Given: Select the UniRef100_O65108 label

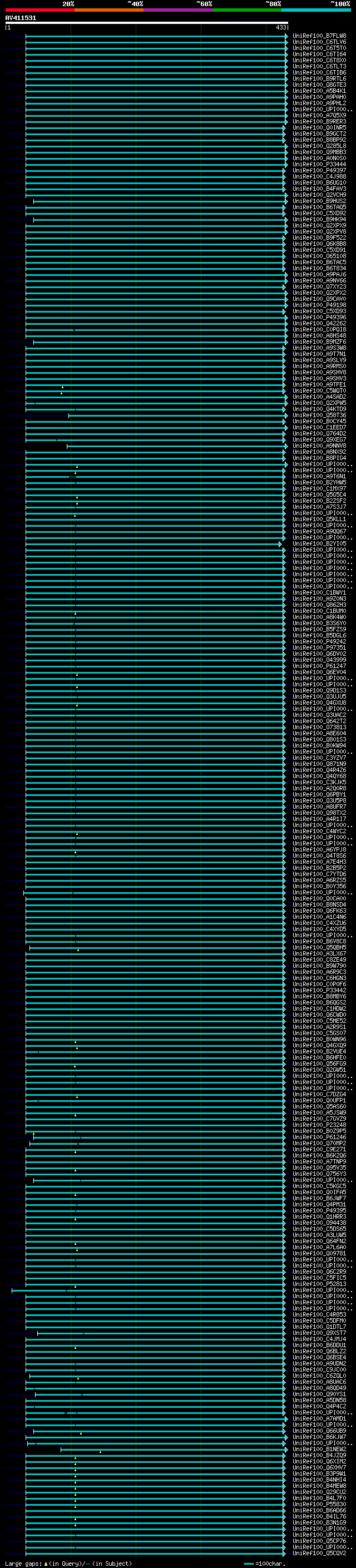Looking at the screenshot, I should 319,256.
